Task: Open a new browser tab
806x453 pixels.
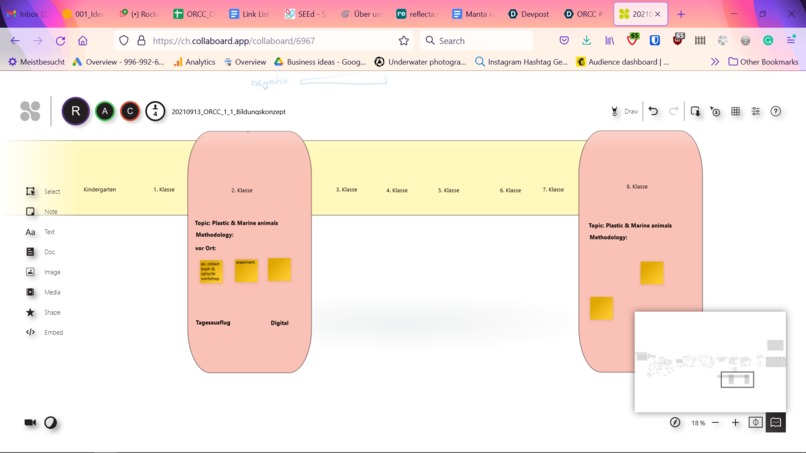Action: click(x=681, y=14)
